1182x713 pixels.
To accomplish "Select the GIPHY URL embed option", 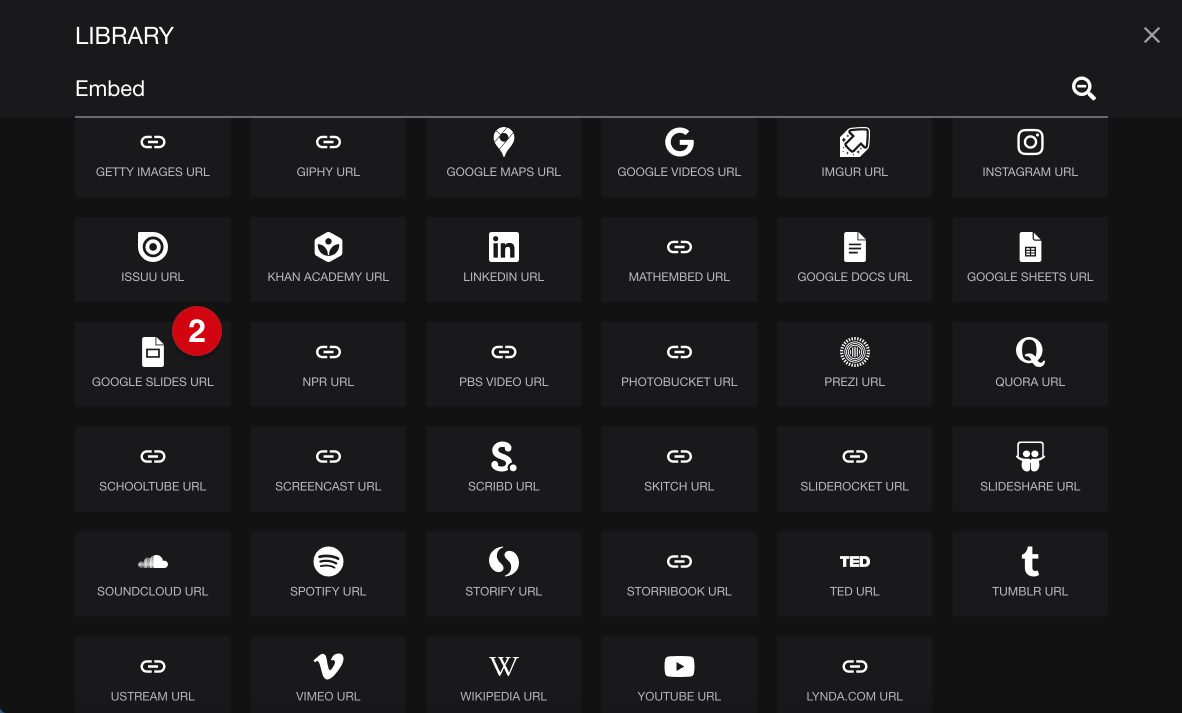I will tap(328, 154).
